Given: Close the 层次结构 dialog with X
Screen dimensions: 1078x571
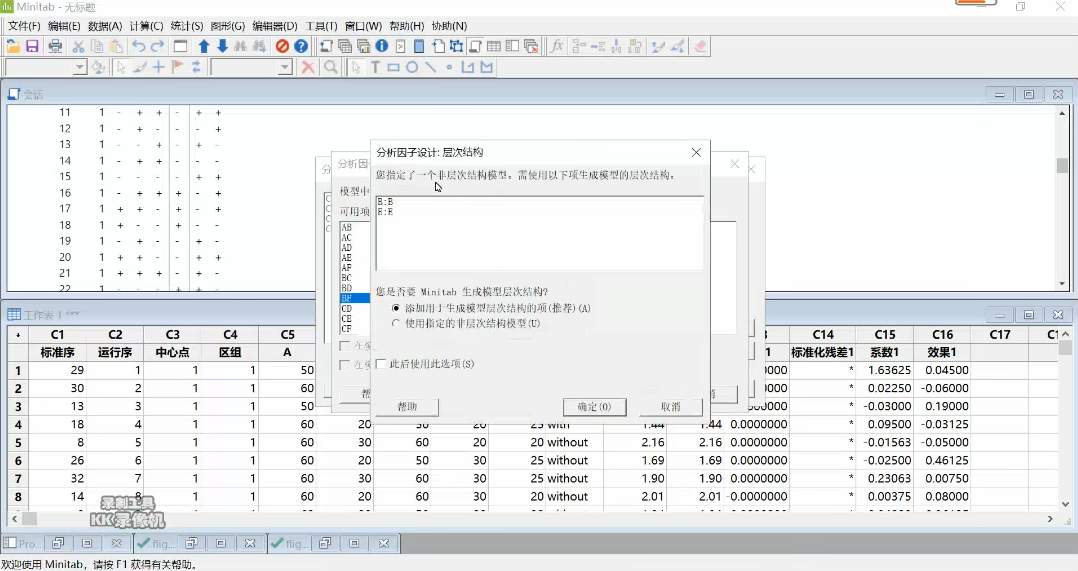Looking at the screenshot, I should click(x=696, y=152).
